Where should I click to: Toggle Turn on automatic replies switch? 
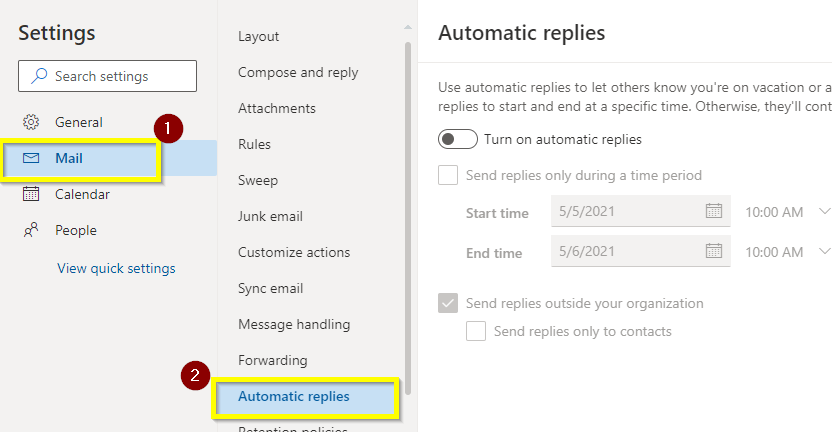coord(457,139)
